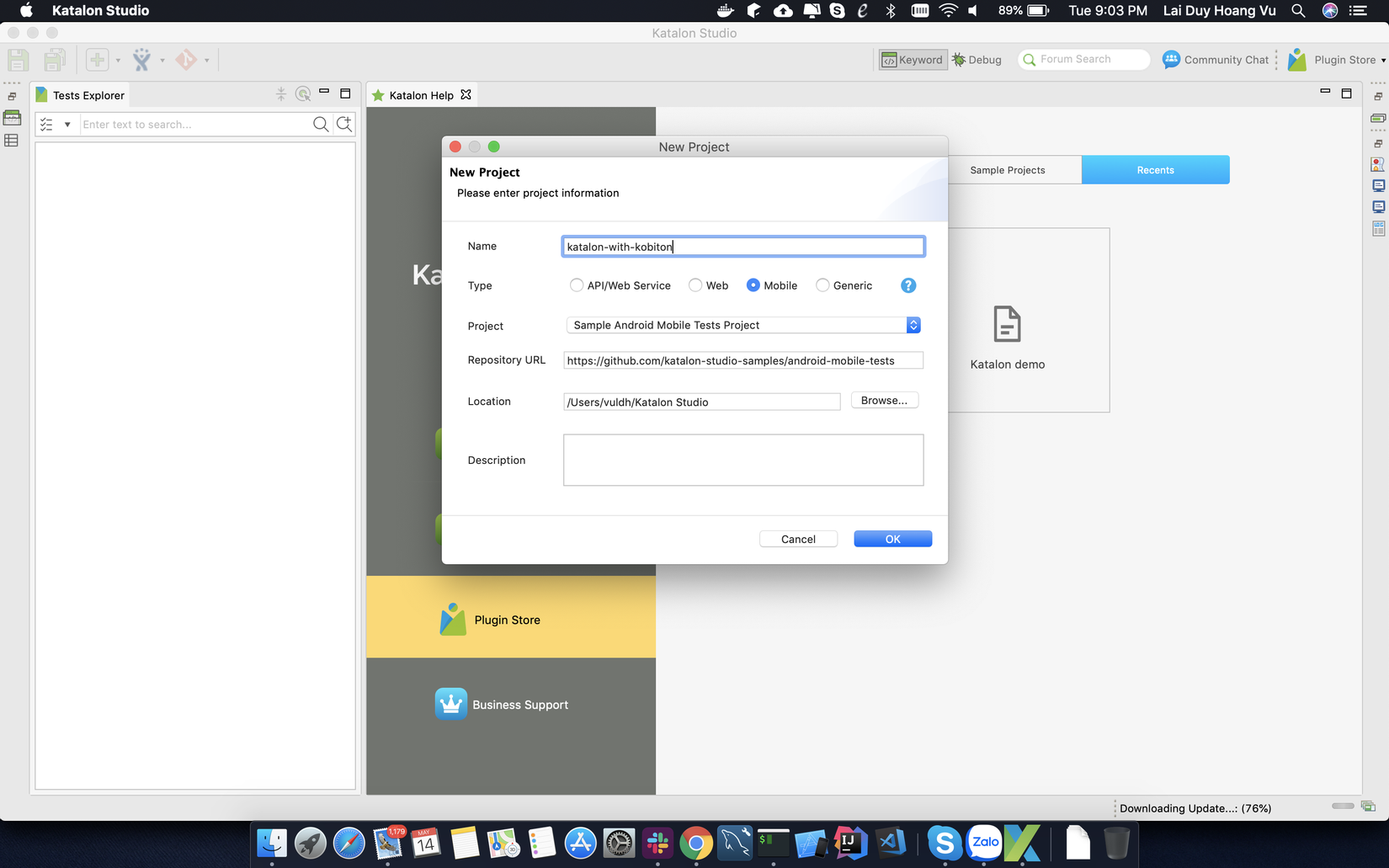This screenshot has height=868, width=1389.
Task: Cancel the New Project dialog
Action: pos(798,539)
